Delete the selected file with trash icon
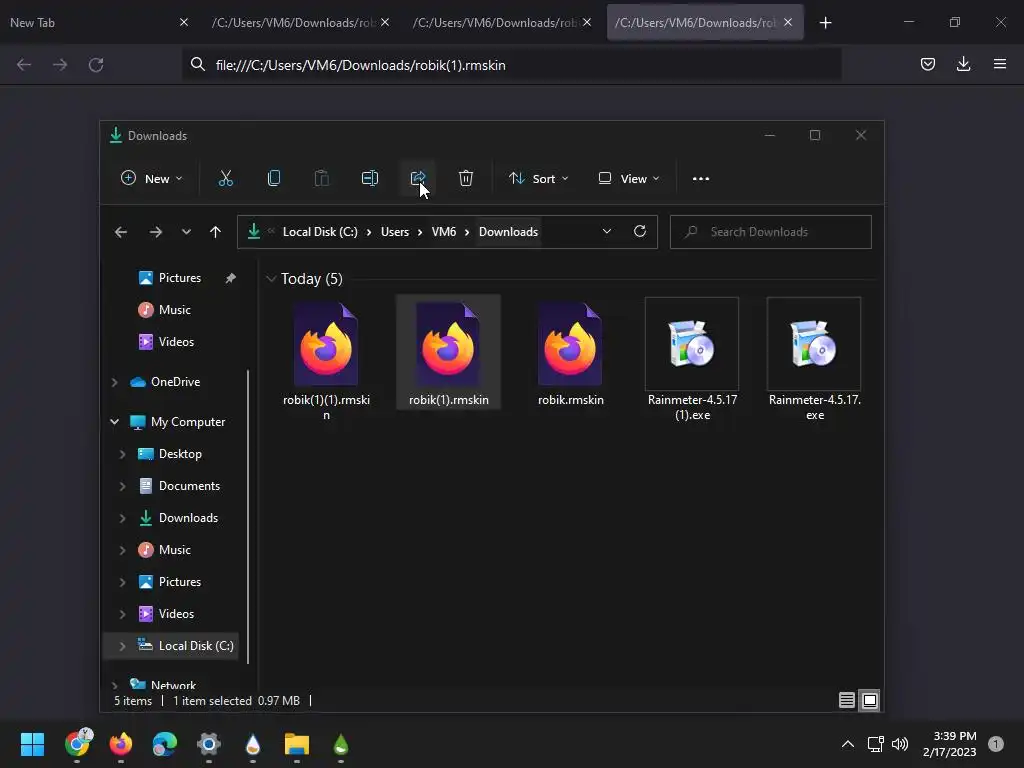This screenshot has height=768, width=1024. (466, 178)
